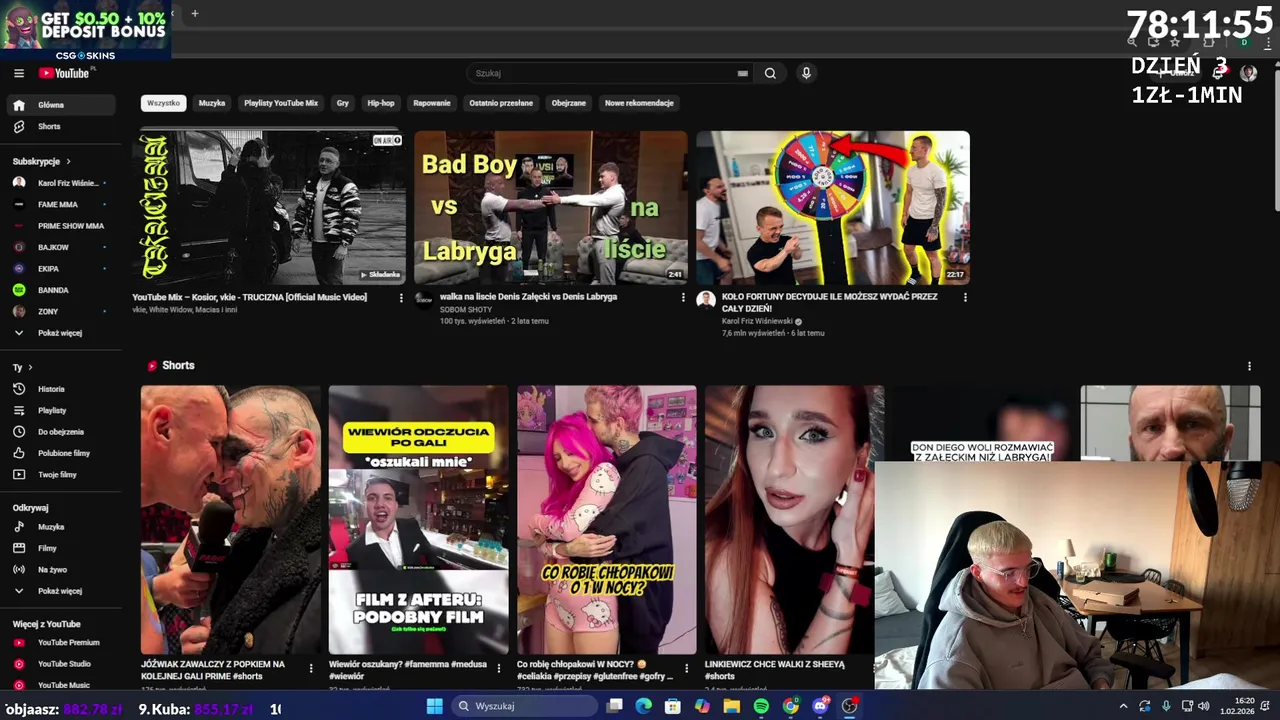Open wheel of fortune video thumbnail

point(833,208)
